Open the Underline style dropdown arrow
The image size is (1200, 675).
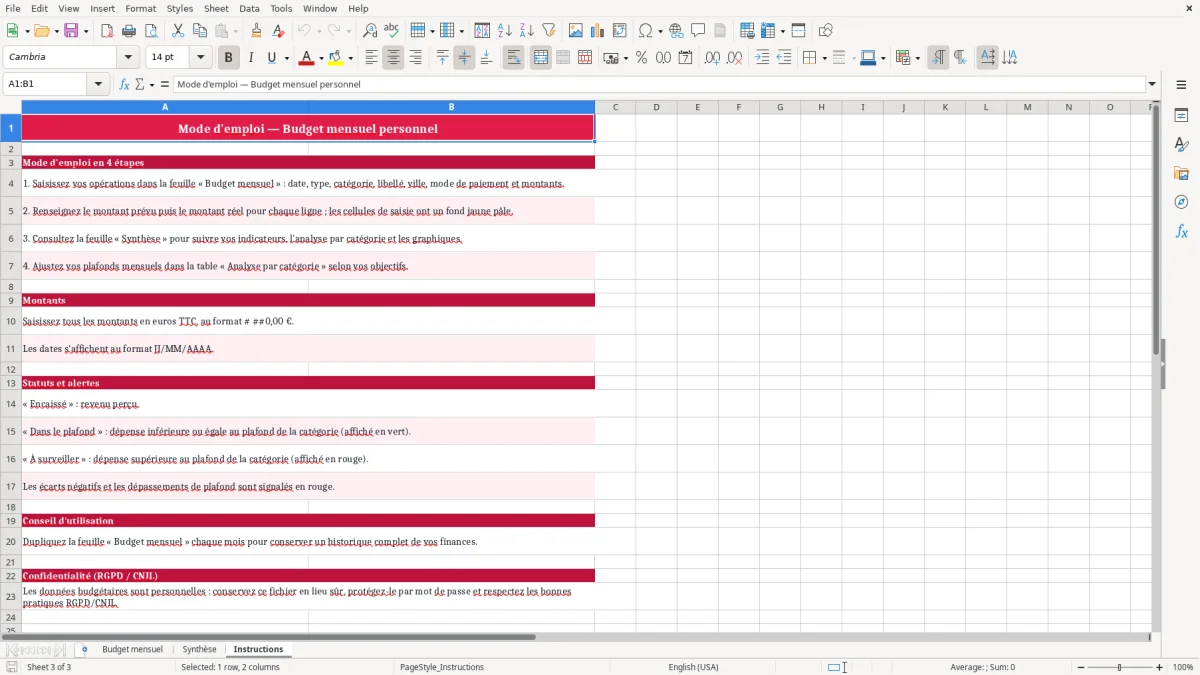pos(285,58)
